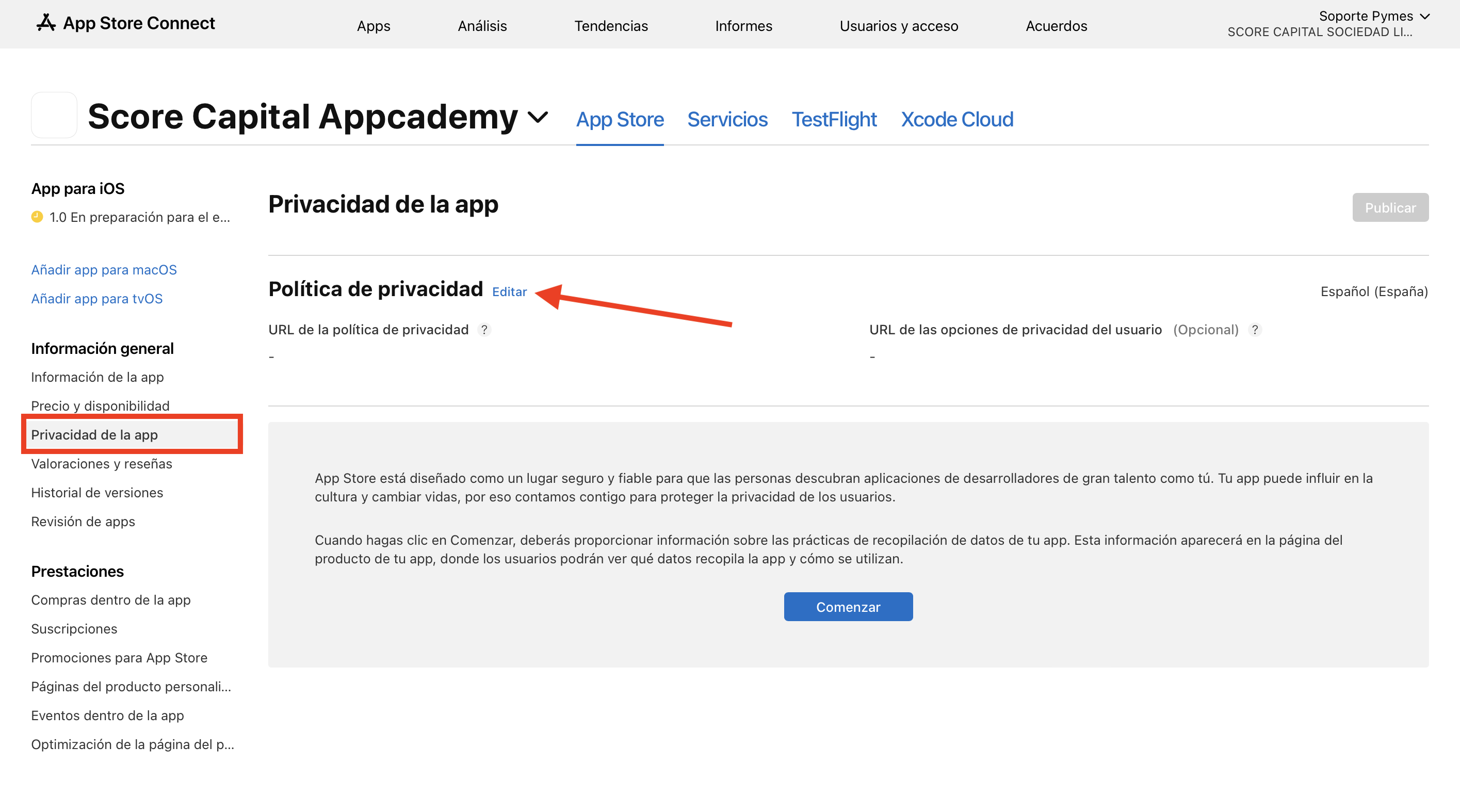Open Promociones para App Store

(120, 658)
